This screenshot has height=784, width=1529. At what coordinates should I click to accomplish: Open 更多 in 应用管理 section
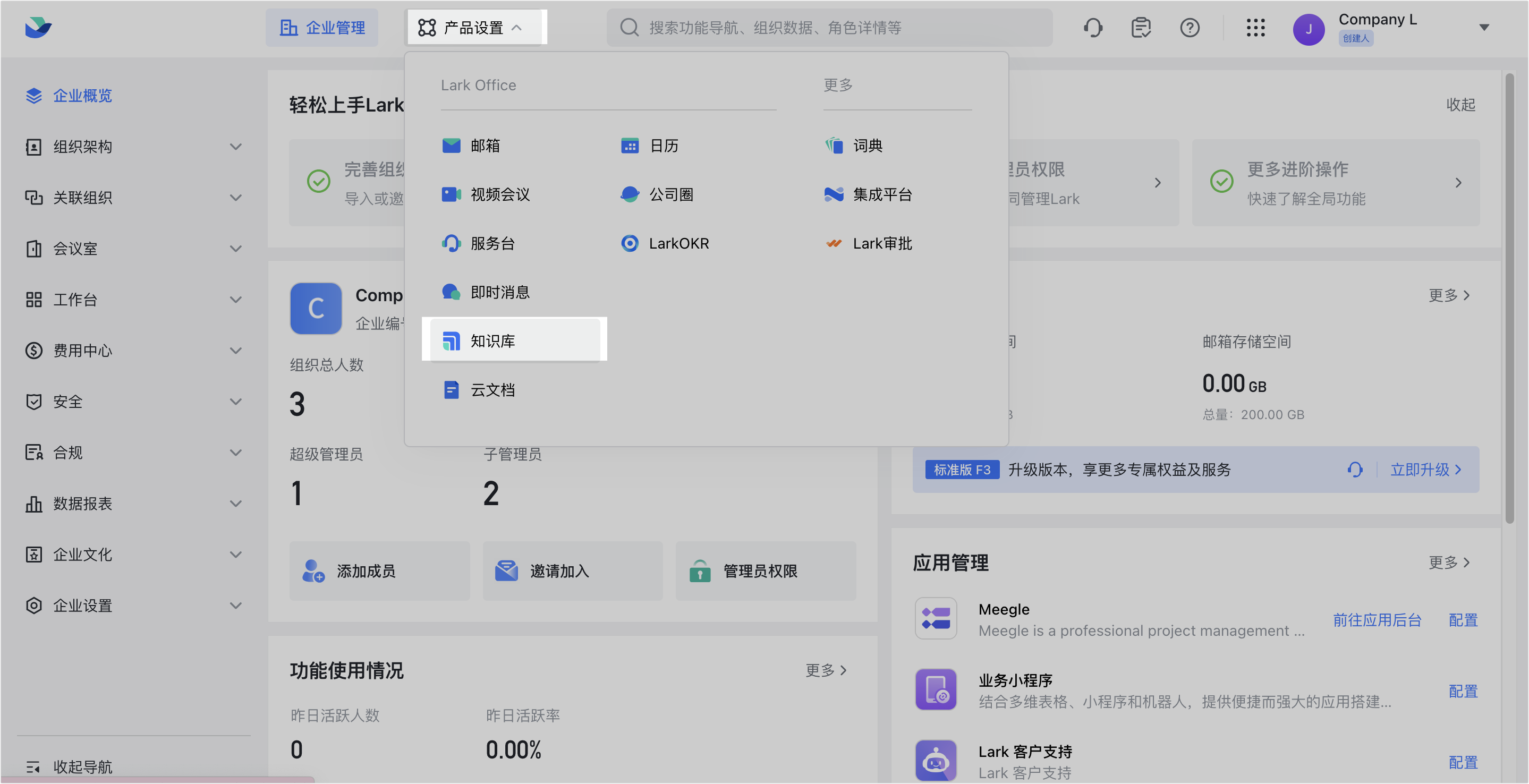(1449, 562)
